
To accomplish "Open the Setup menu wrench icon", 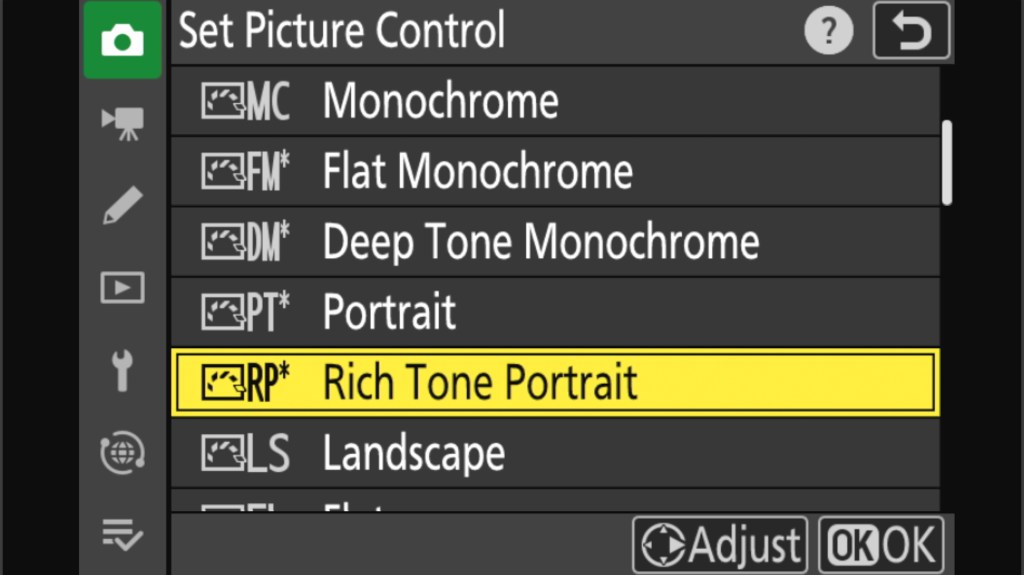I will tap(122, 371).
